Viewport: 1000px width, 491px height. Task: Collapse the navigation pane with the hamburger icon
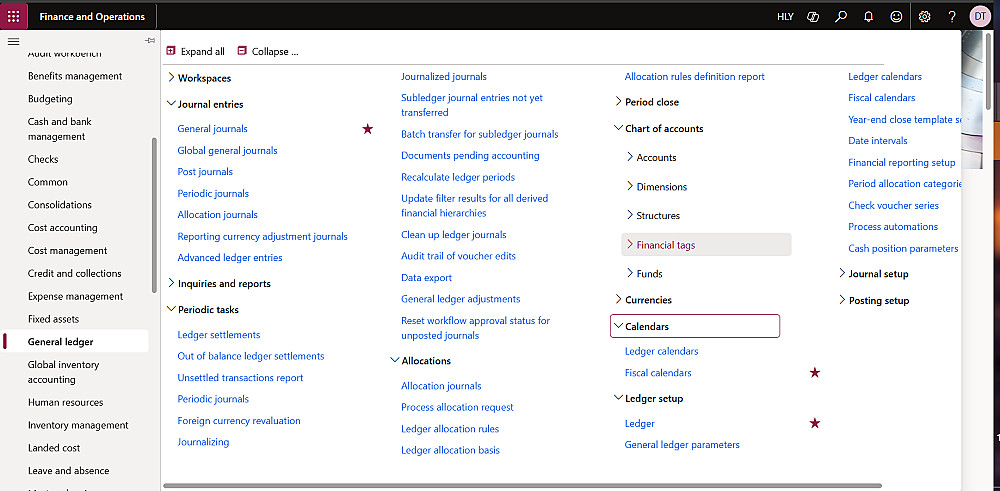13,41
